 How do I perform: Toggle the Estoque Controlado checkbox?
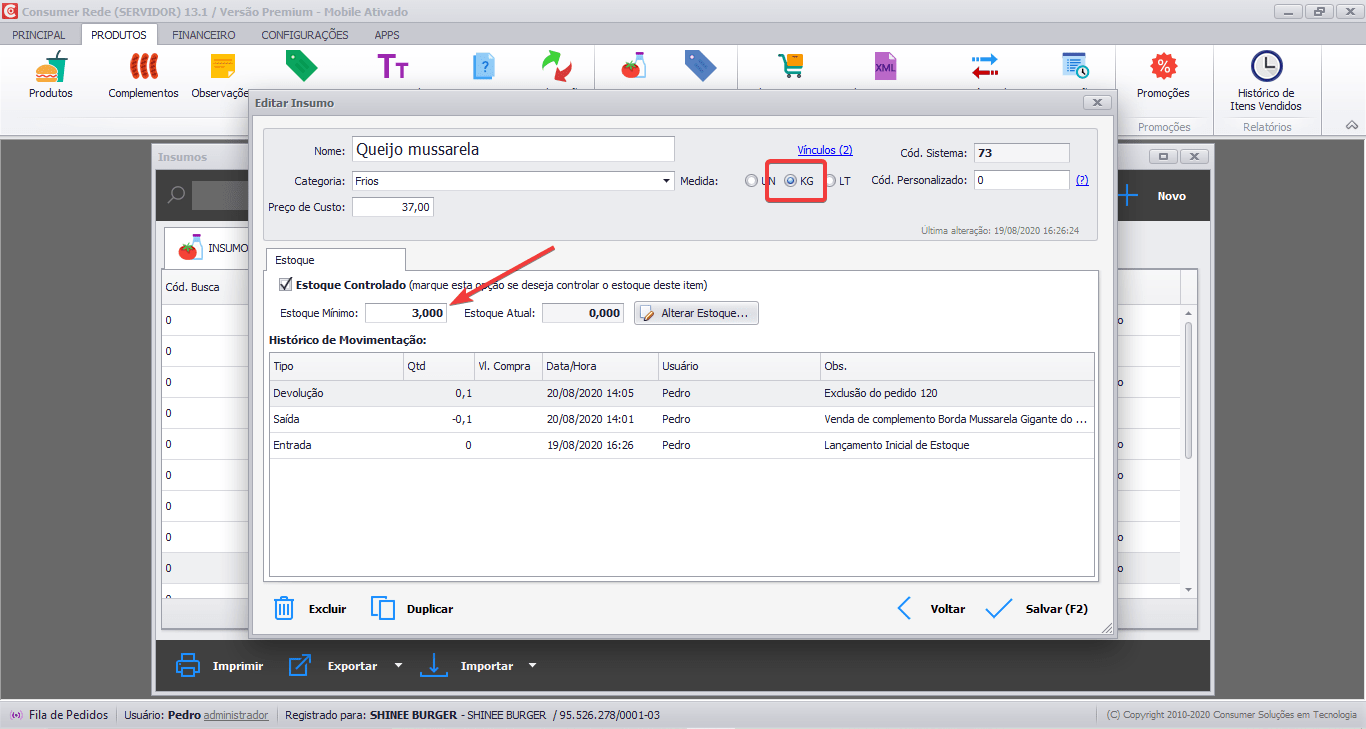point(286,284)
